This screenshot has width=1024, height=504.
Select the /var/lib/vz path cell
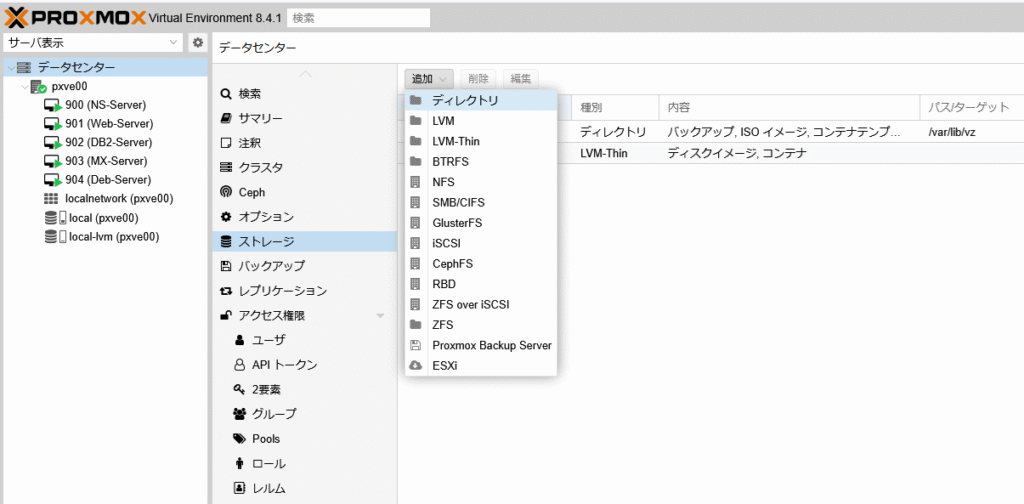[972, 133]
